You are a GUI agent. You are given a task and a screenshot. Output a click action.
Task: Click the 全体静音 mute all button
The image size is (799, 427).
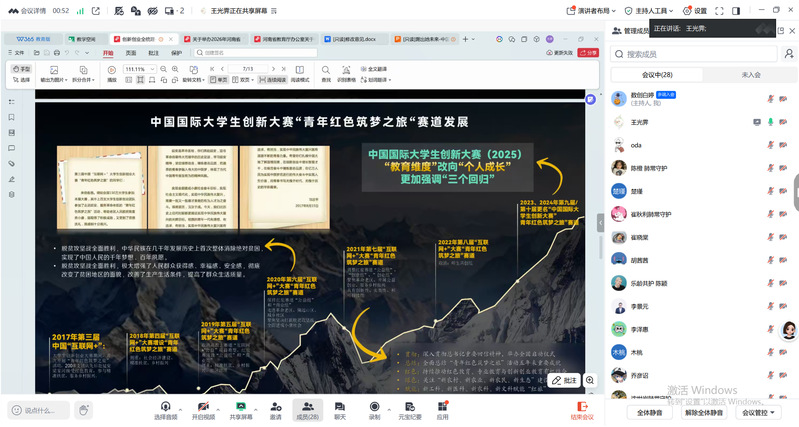tap(650, 412)
